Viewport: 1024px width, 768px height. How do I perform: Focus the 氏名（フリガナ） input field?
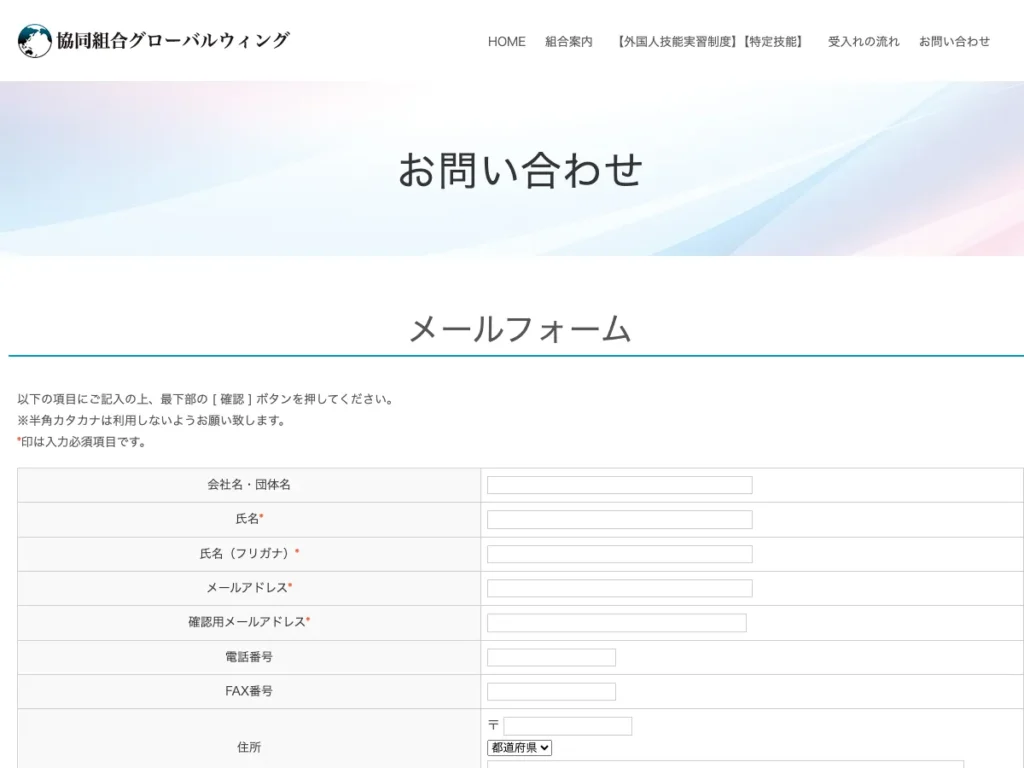tap(620, 554)
